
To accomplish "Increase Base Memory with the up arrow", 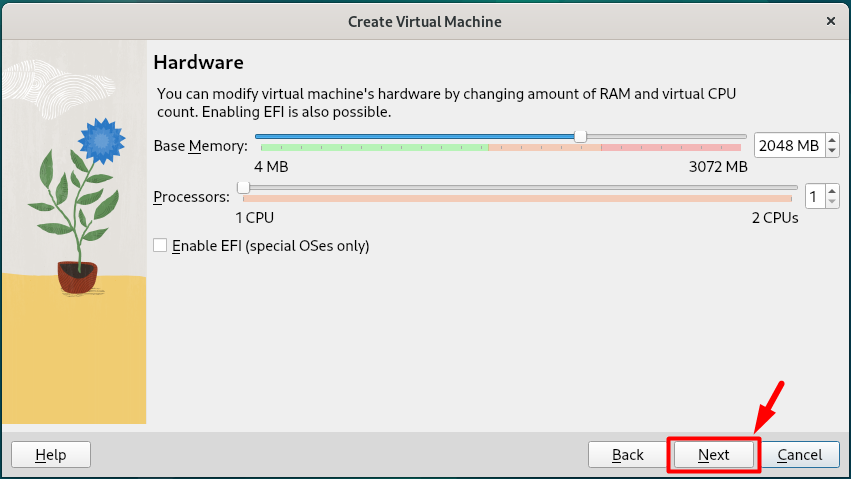I will (832, 141).
